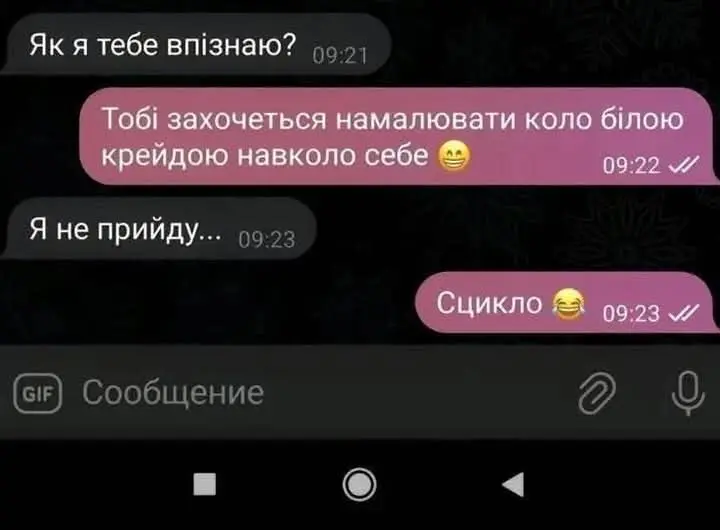The image size is (720, 530).
Task: Tap the Android home circle button
Action: 360,484
